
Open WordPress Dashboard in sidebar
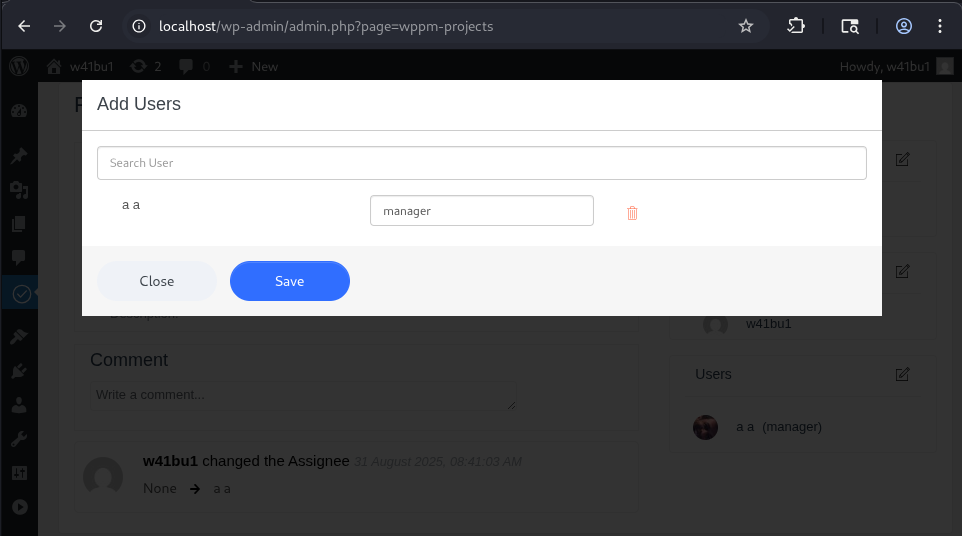coord(19,111)
